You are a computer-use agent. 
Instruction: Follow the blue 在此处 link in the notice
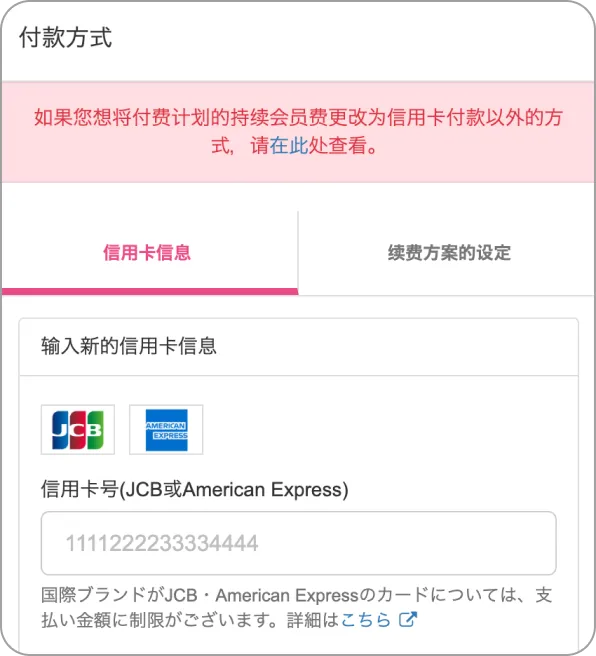[x=289, y=146]
